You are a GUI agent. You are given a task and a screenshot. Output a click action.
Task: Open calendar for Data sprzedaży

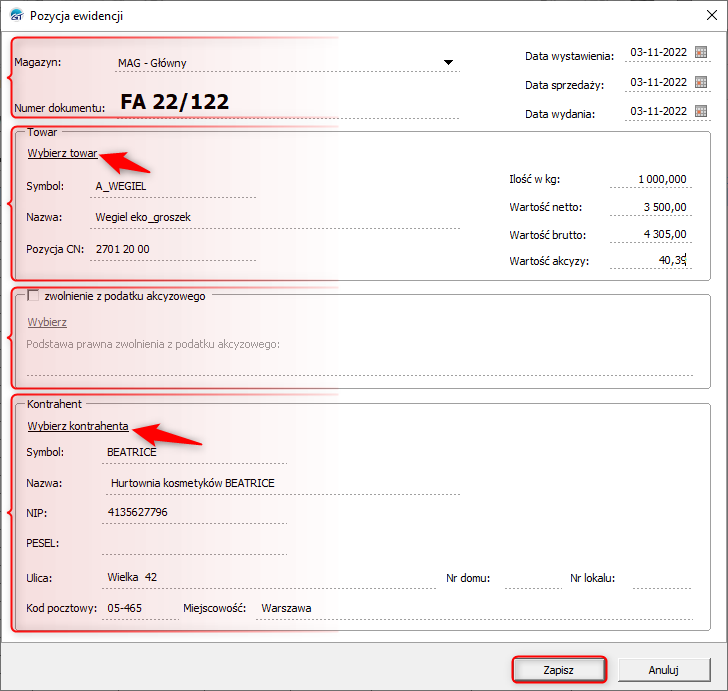[701, 82]
